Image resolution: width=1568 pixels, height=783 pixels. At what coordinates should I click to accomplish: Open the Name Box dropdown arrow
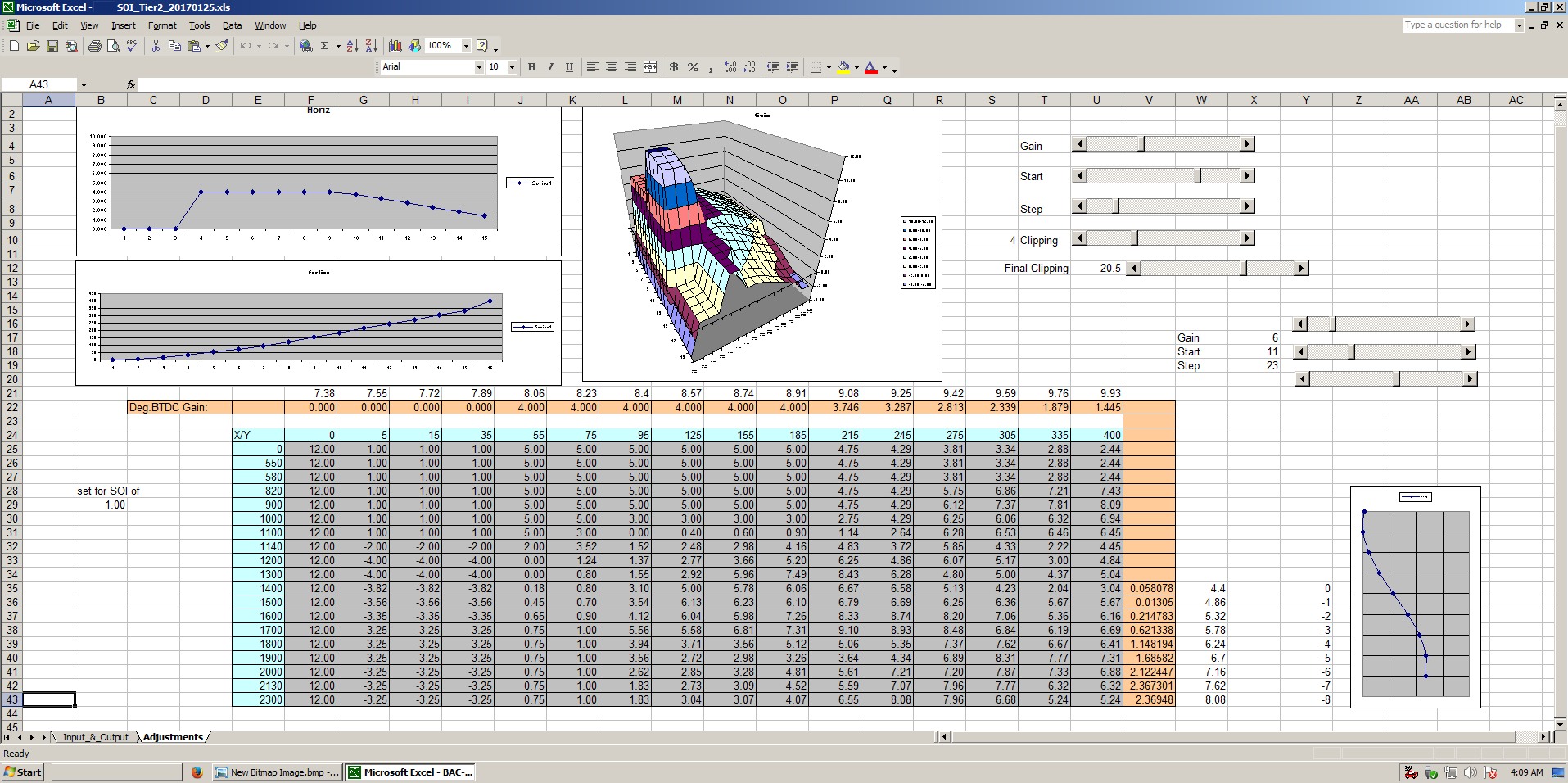(84, 84)
